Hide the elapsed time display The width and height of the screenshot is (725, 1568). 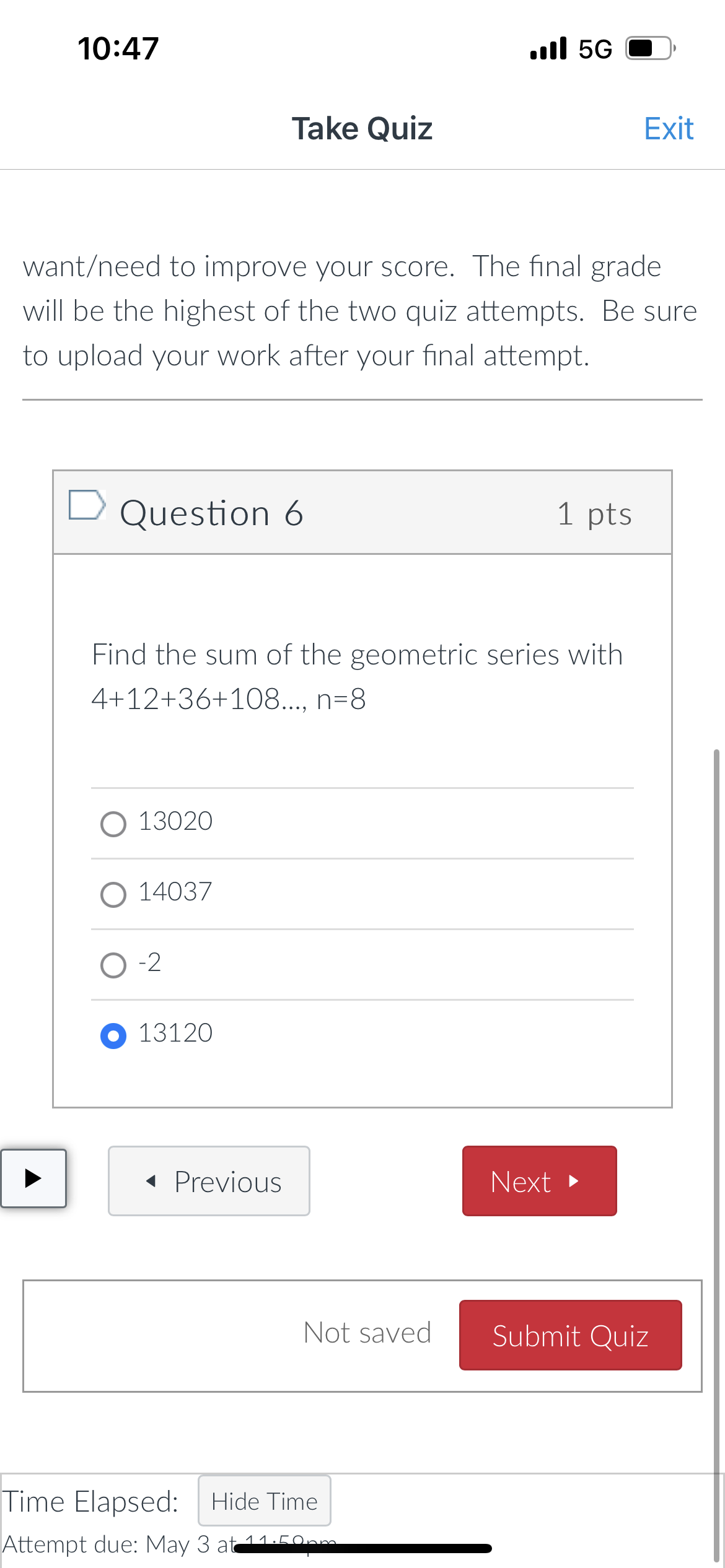point(264,1500)
